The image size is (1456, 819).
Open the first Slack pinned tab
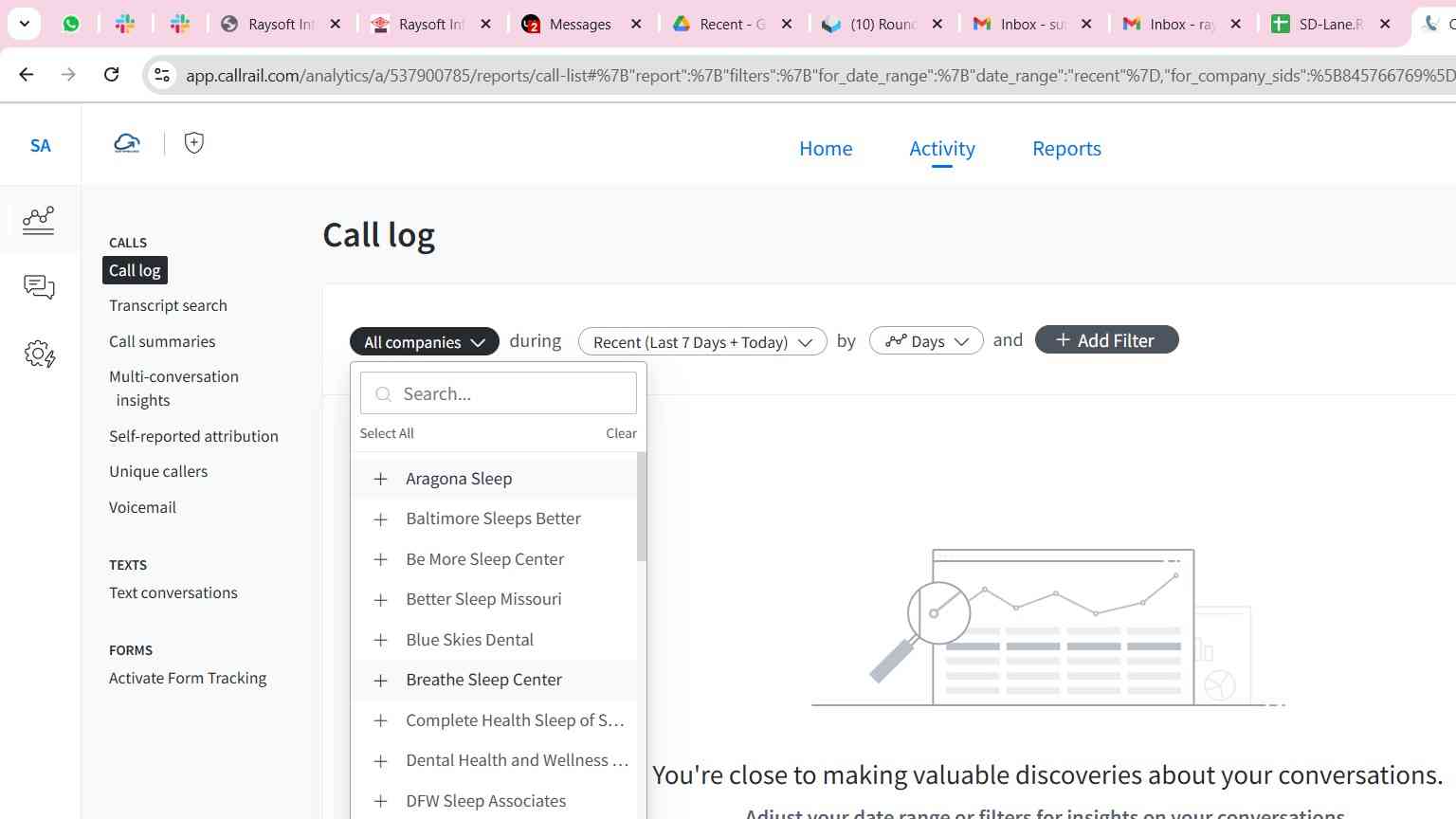[x=125, y=24]
